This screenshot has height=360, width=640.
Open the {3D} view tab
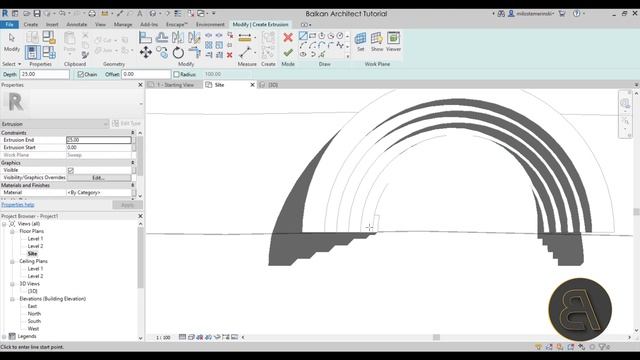273,85
